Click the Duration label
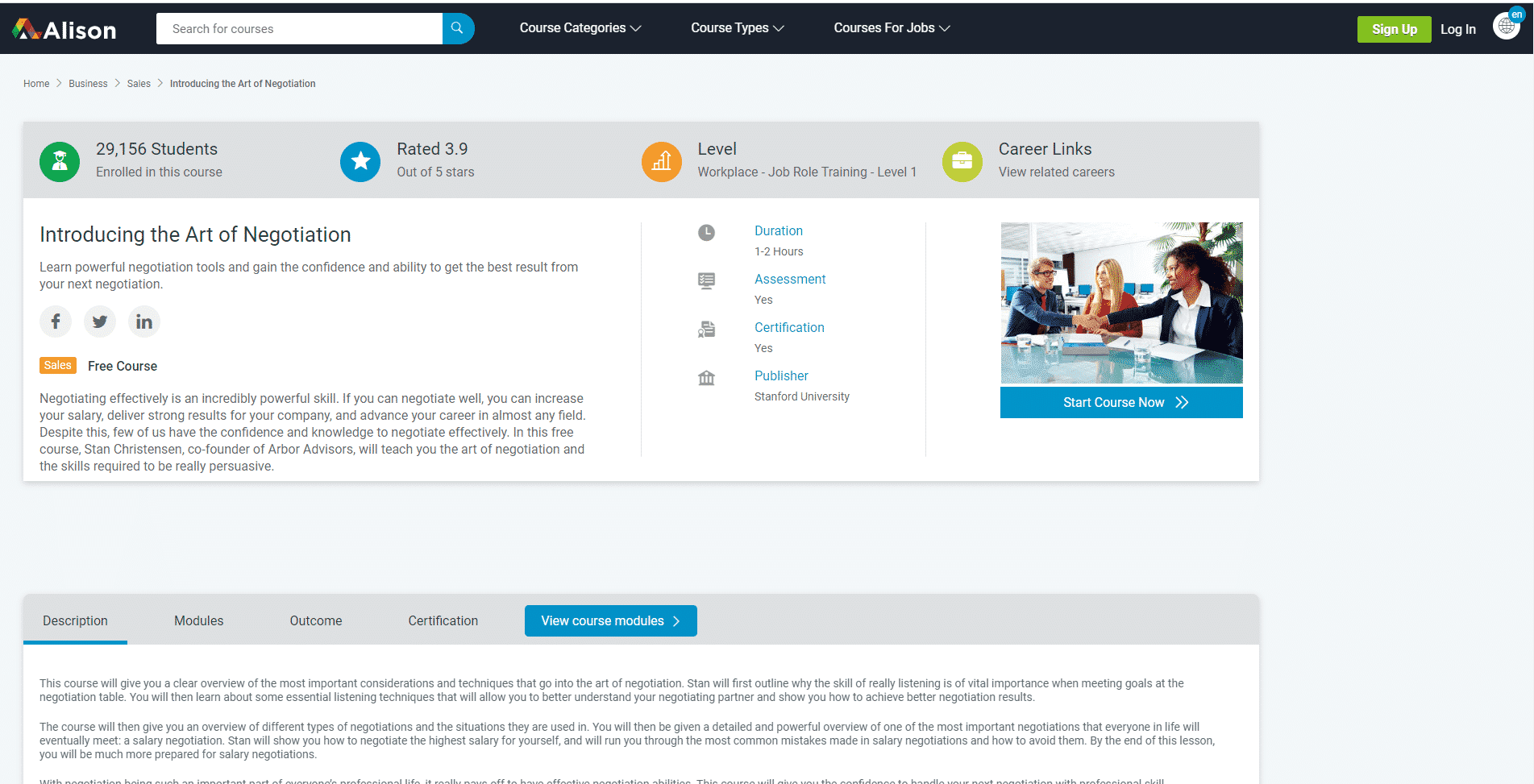The image size is (1534, 784). point(779,230)
